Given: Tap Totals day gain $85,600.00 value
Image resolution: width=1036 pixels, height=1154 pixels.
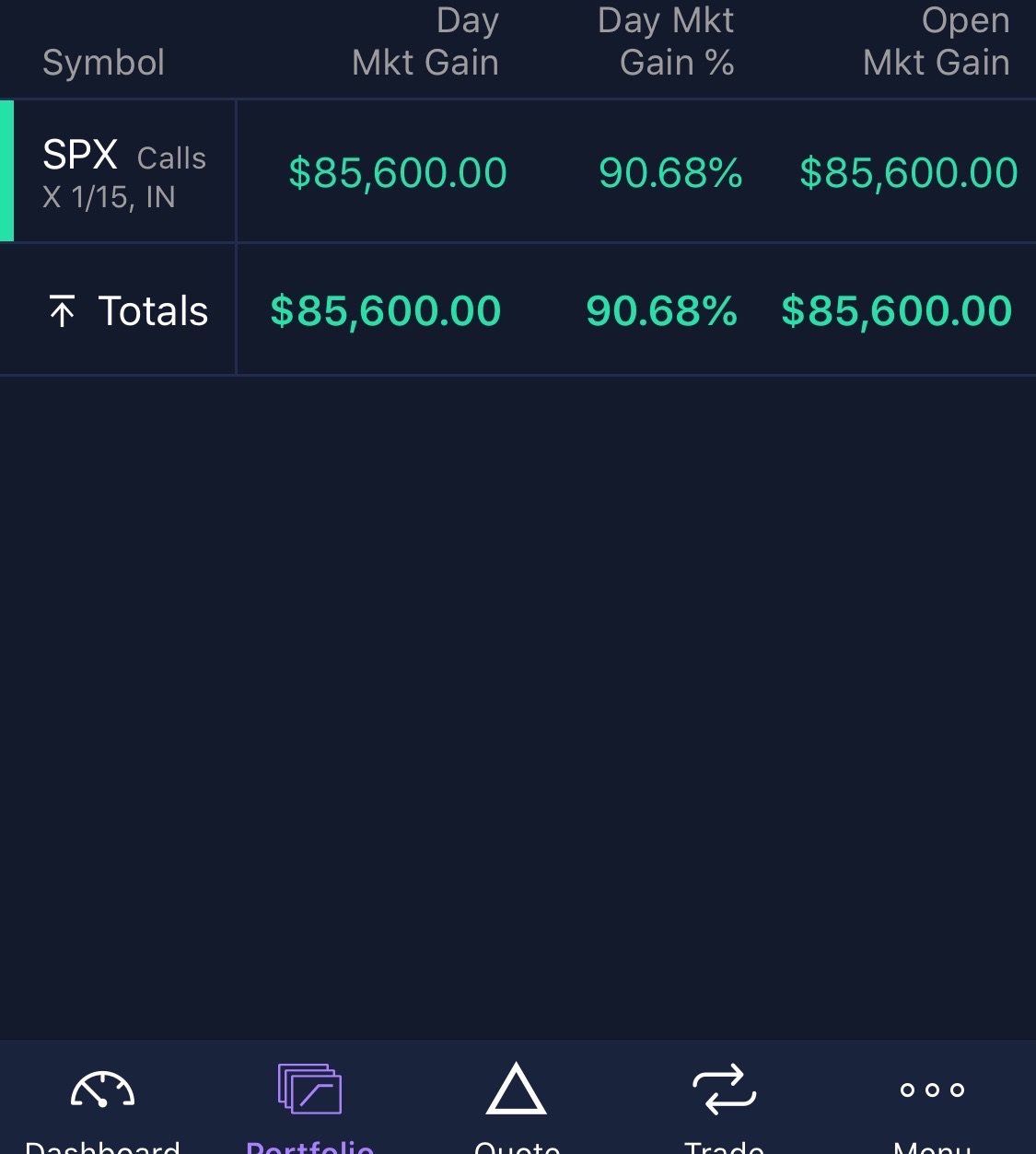Looking at the screenshot, I should pyautogui.click(x=386, y=311).
